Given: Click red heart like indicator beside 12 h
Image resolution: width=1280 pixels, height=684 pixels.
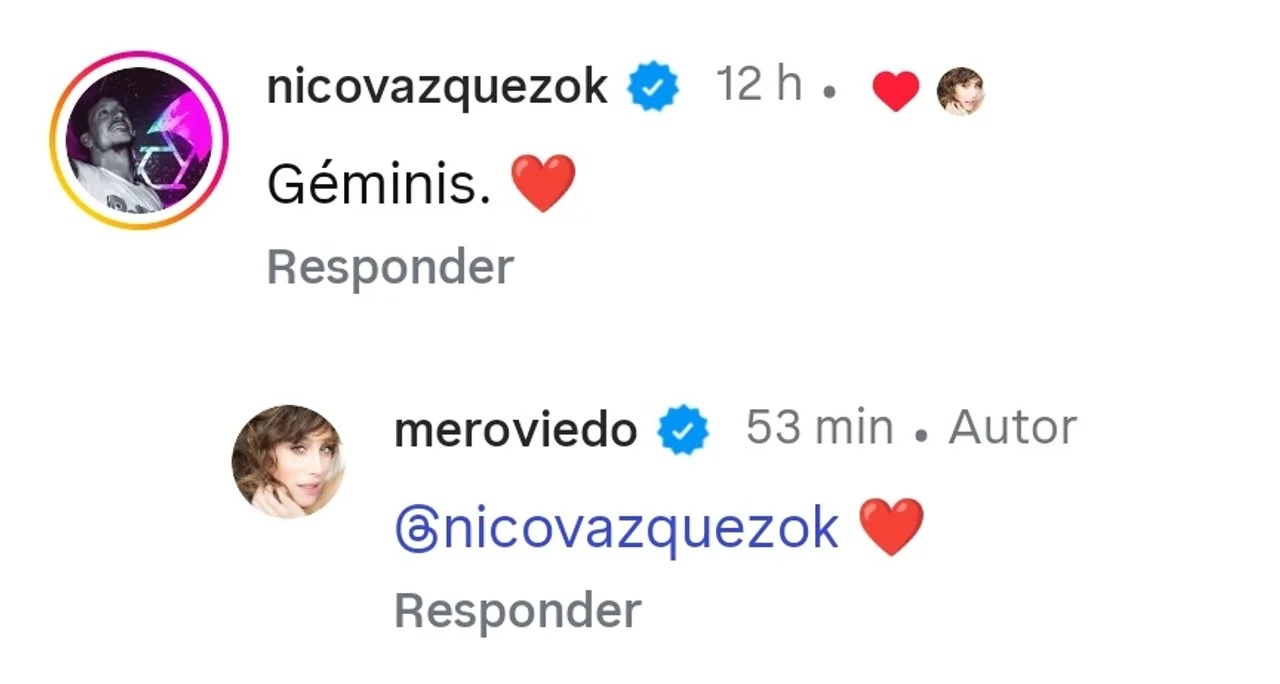Looking at the screenshot, I should (895, 92).
